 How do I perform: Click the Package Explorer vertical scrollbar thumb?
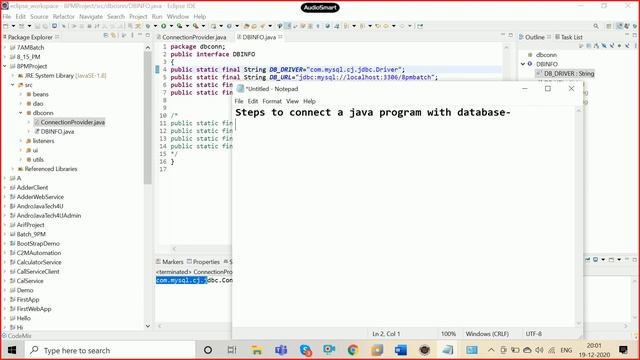tap(148, 118)
